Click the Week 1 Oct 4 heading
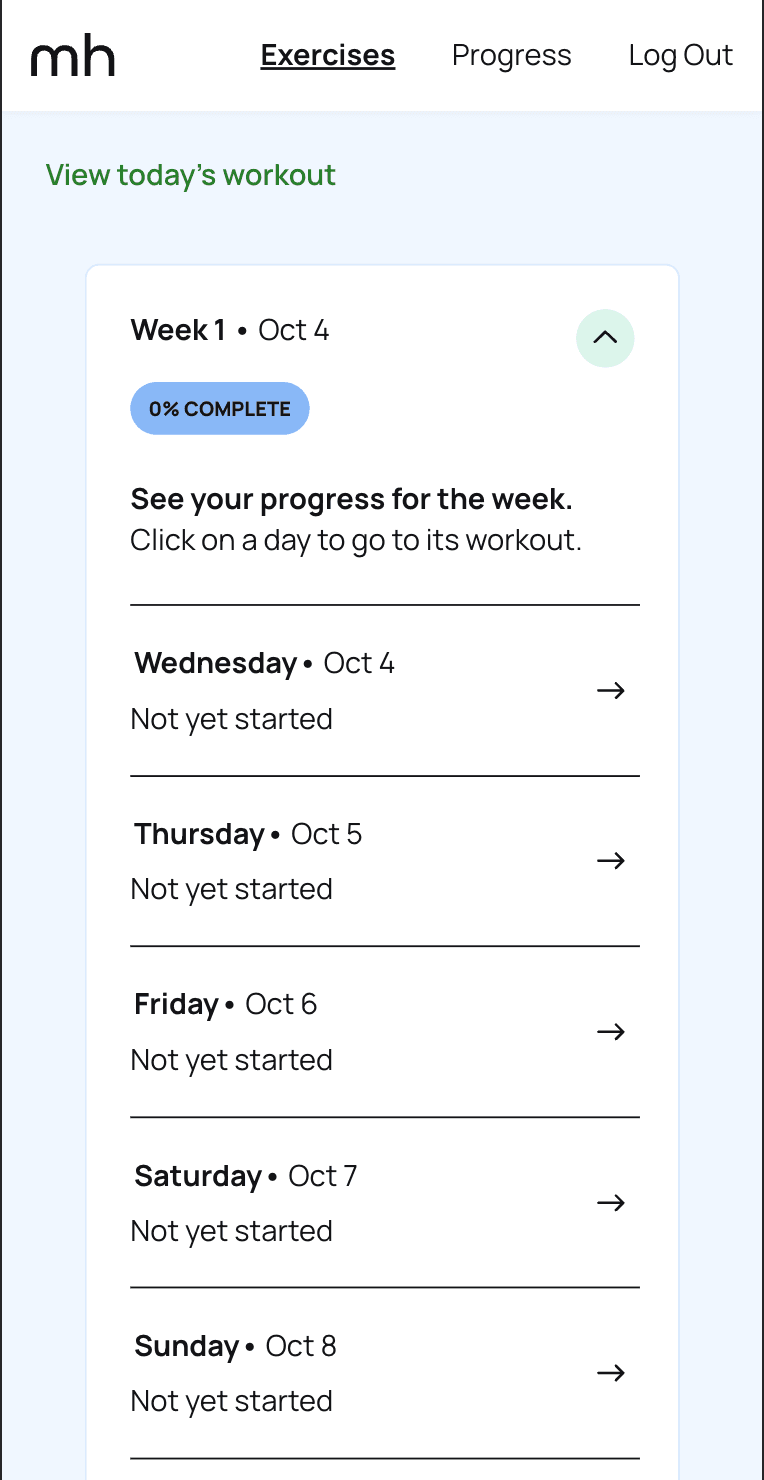This screenshot has width=764, height=1480. [230, 330]
